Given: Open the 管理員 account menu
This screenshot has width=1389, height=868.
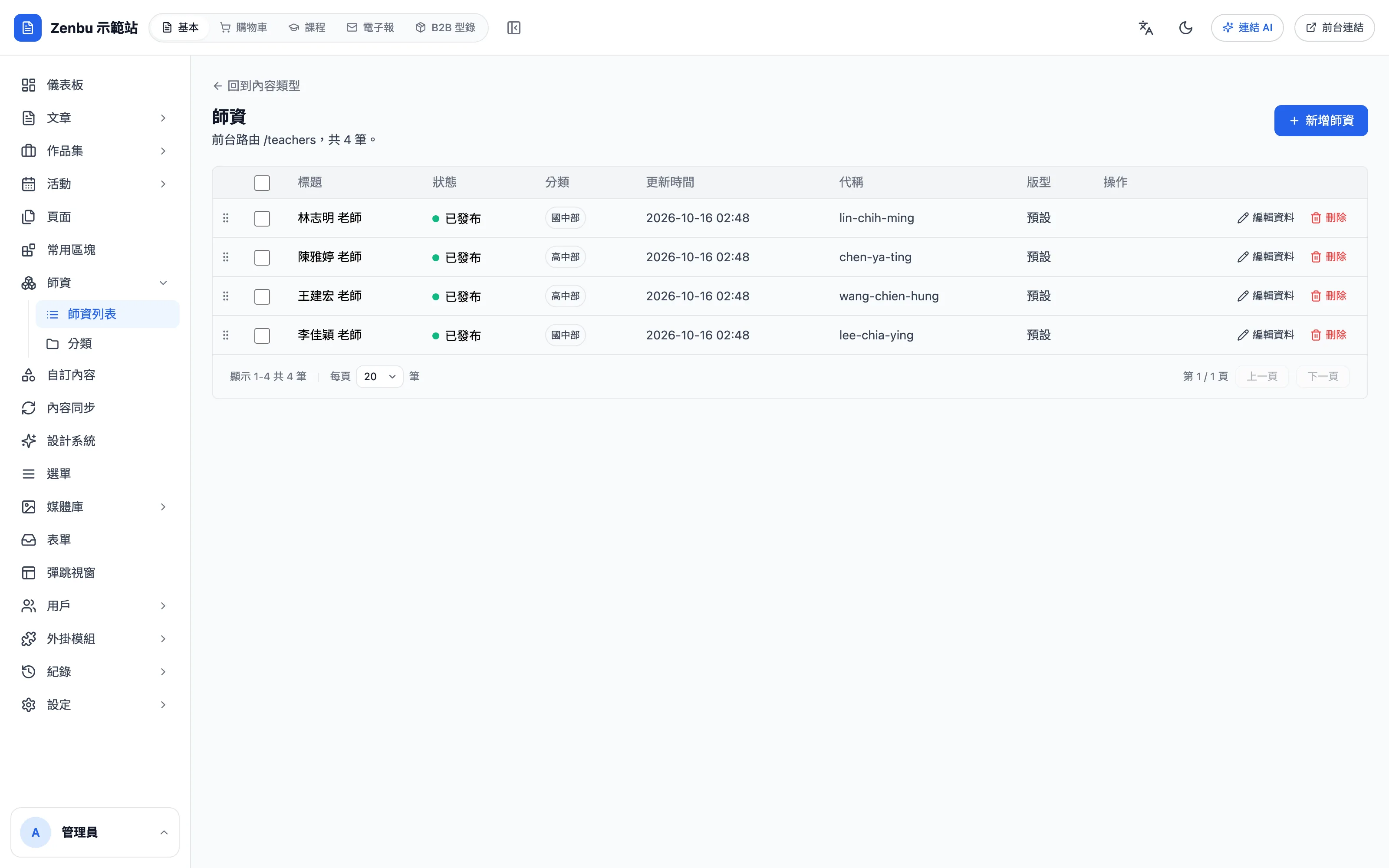Looking at the screenshot, I should point(95,832).
